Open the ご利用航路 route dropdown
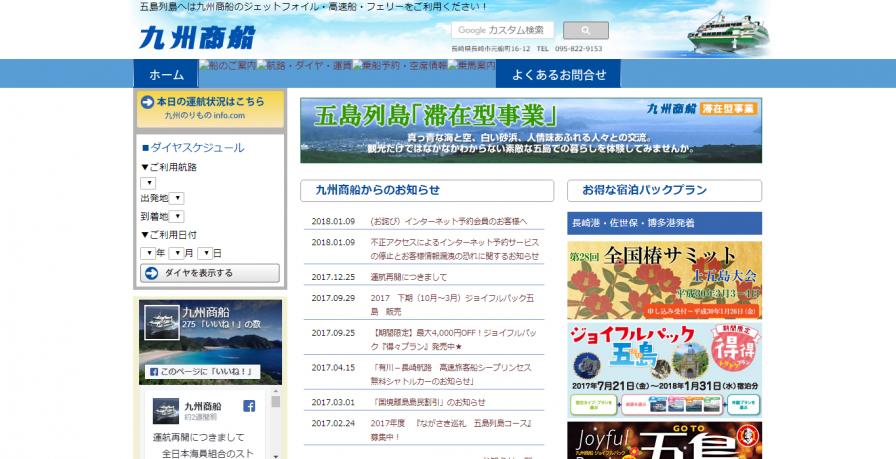The width and height of the screenshot is (896, 459). tap(148, 183)
